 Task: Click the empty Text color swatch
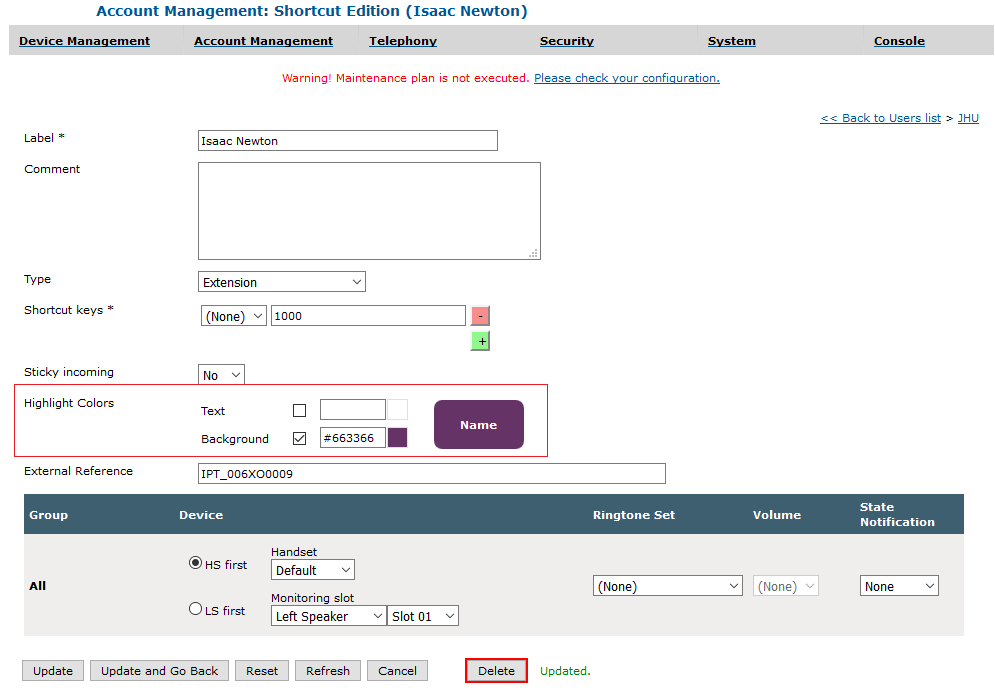(397, 410)
